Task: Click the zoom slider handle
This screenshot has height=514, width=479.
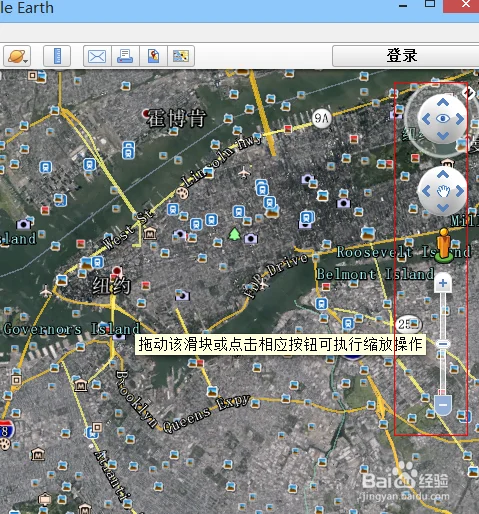Action: pyautogui.click(x=443, y=344)
